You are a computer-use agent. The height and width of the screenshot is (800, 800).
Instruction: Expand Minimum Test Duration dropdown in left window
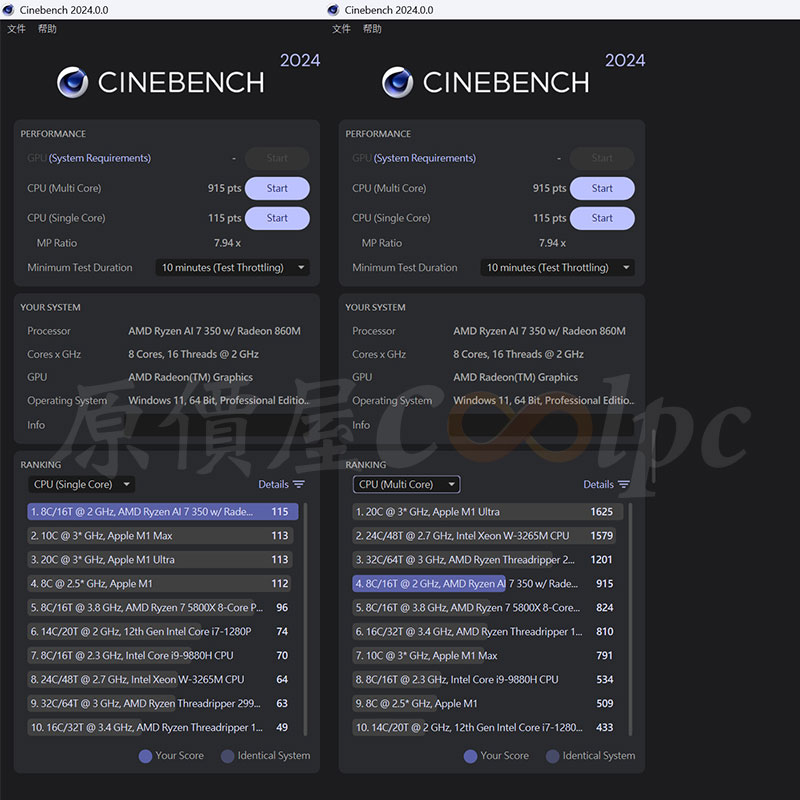tap(233, 267)
